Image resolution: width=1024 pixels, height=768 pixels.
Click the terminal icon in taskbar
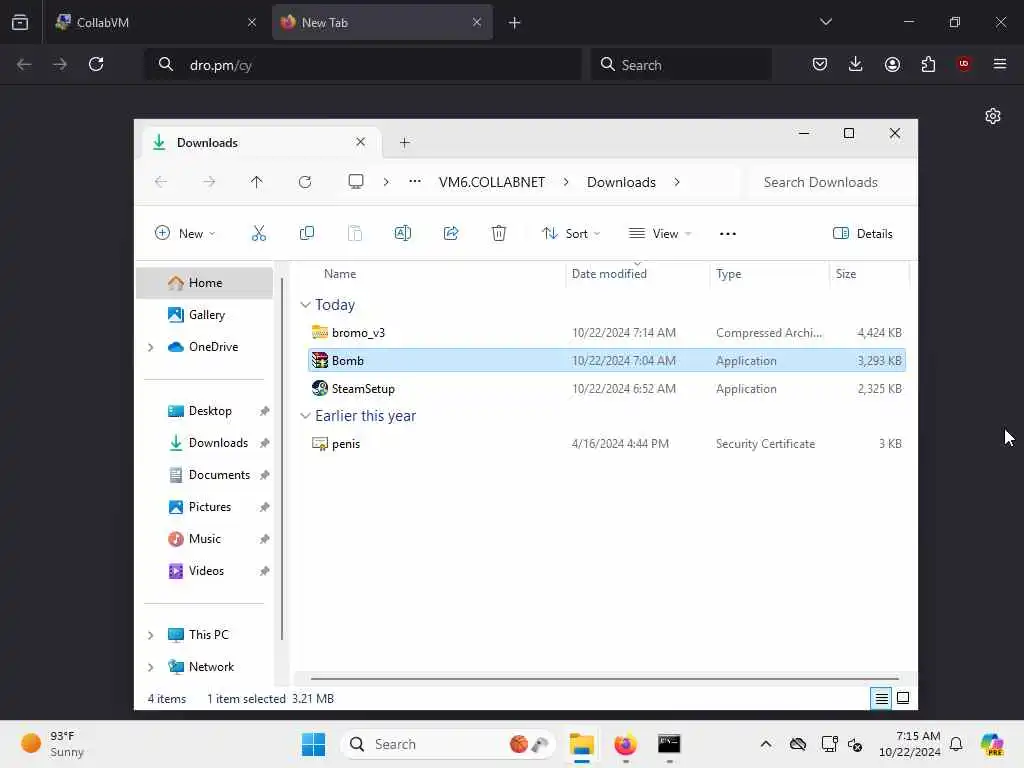click(x=669, y=744)
